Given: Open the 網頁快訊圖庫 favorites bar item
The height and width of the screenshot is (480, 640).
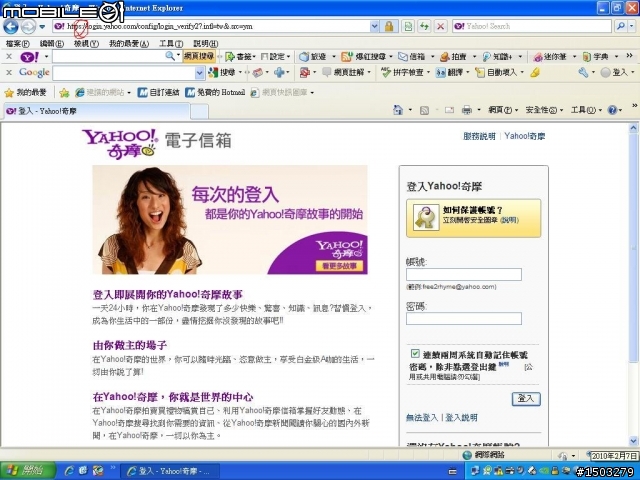Looking at the screenshot, I should point(282,93).
